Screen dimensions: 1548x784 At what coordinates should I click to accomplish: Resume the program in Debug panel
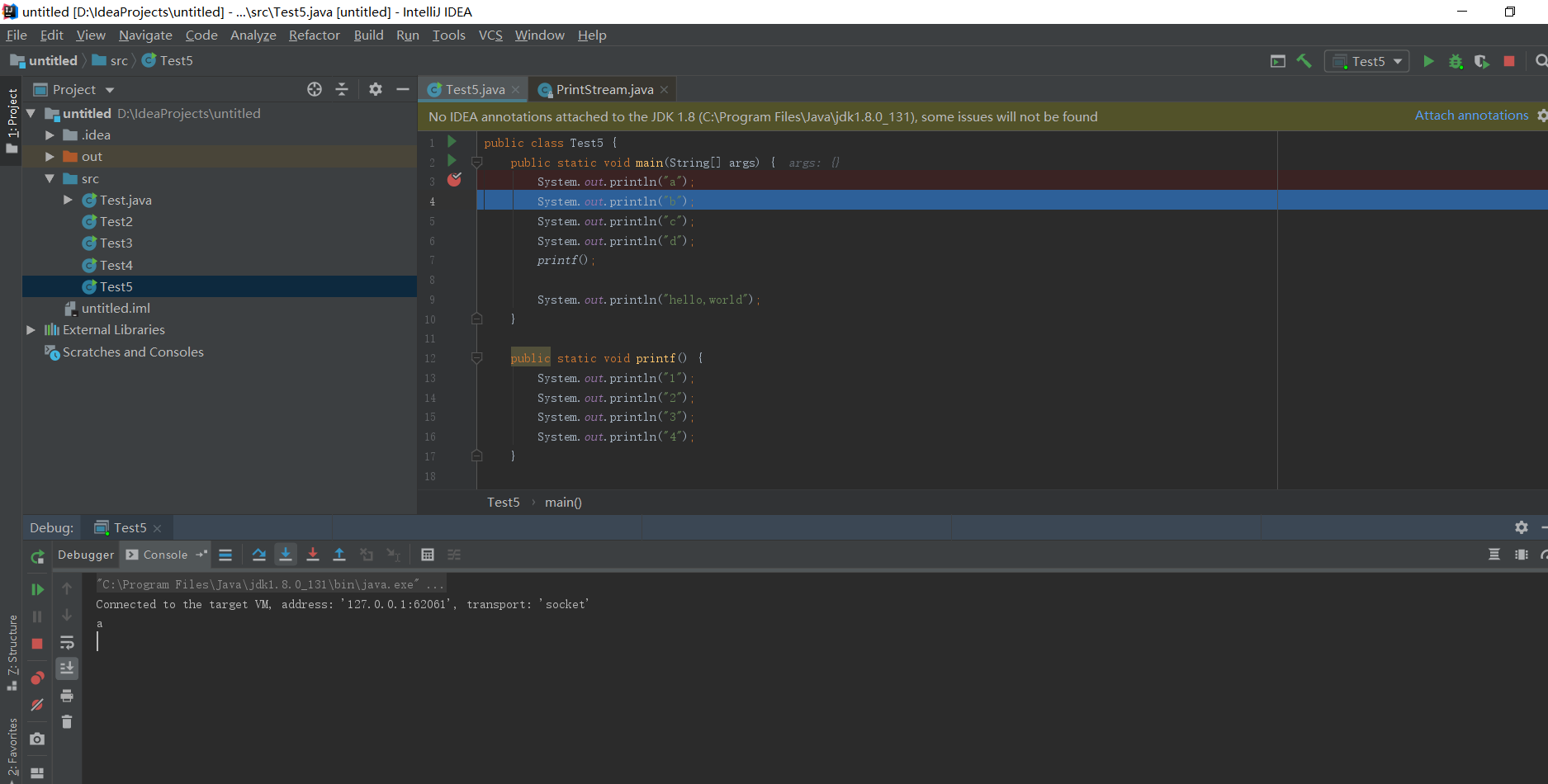click(37, 589)
